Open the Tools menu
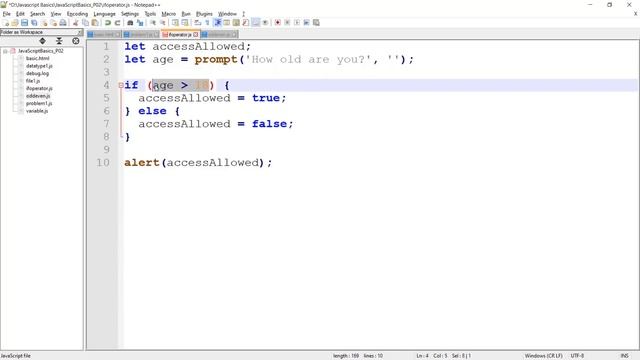Screen dimensions: 640x360 click(x=150, y=14)
